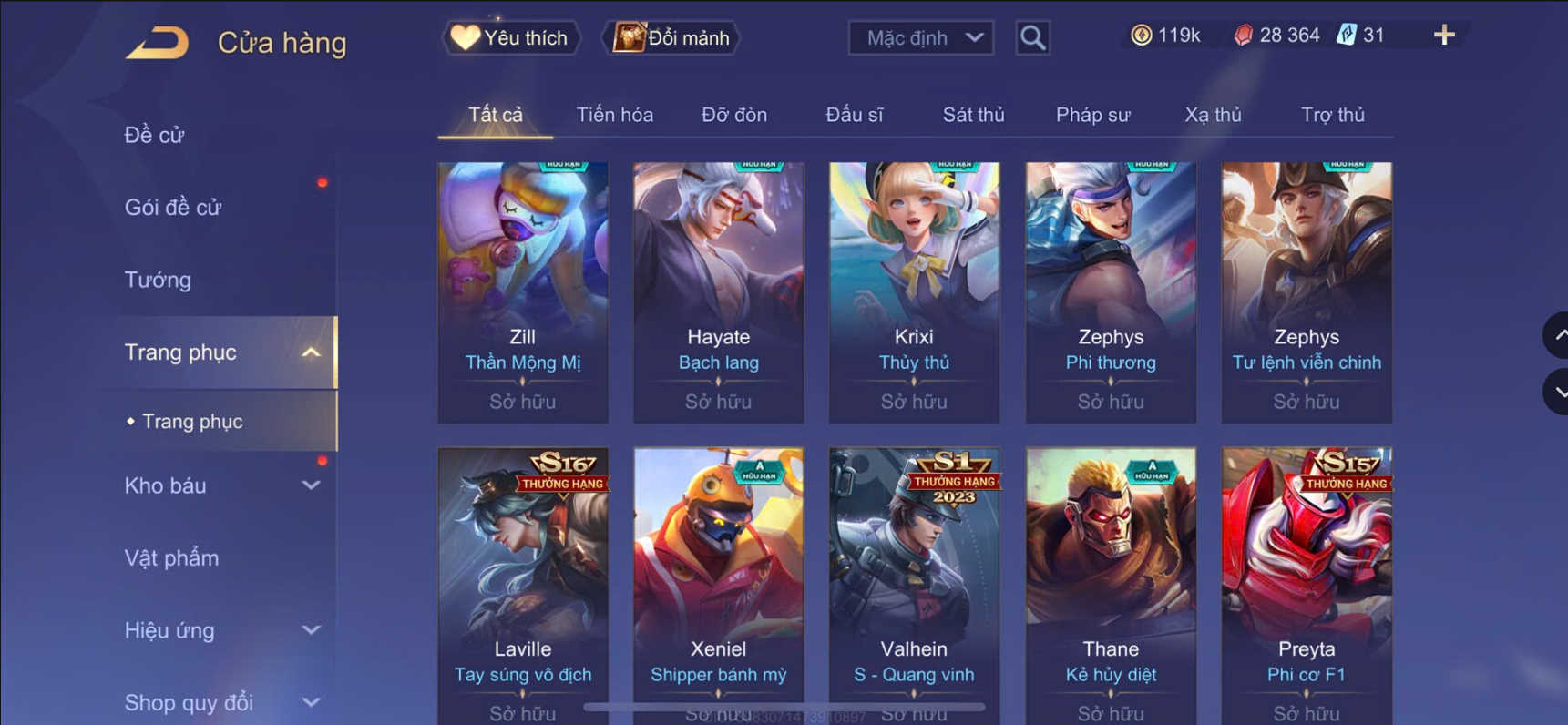Switch to the Sát thủ tab

pyautogui.click(x=973, y=115)
